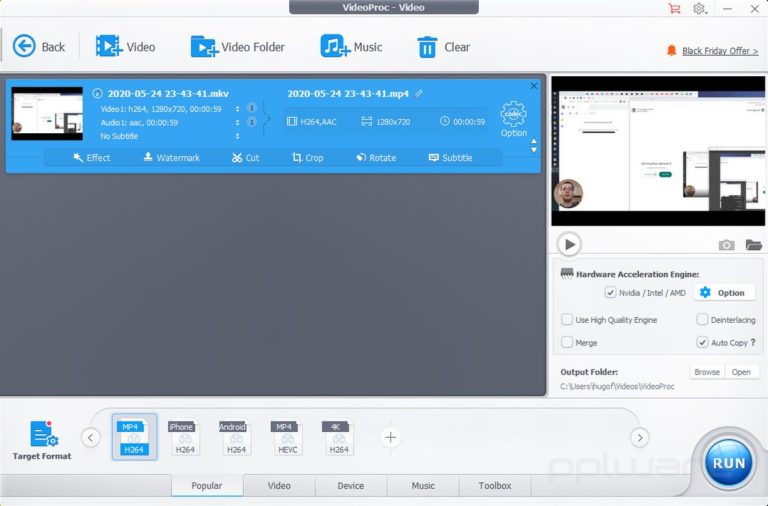Clear the file list

(443, 47)
